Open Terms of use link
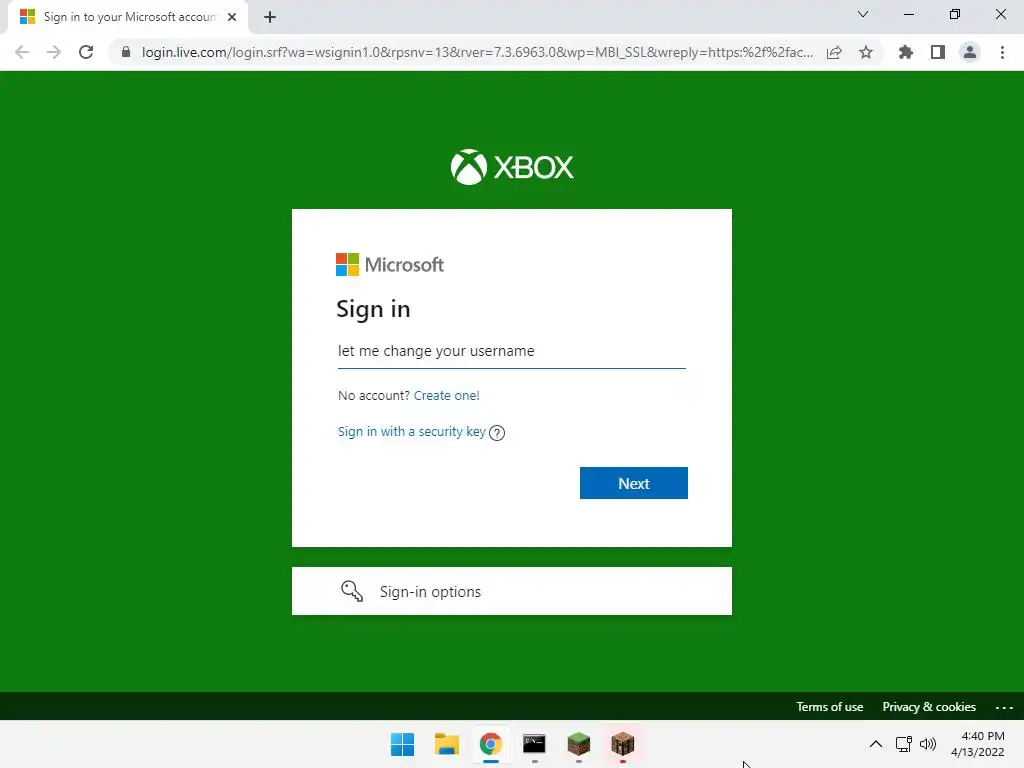This screenshot has width=1024, height=768. point(829,707)
